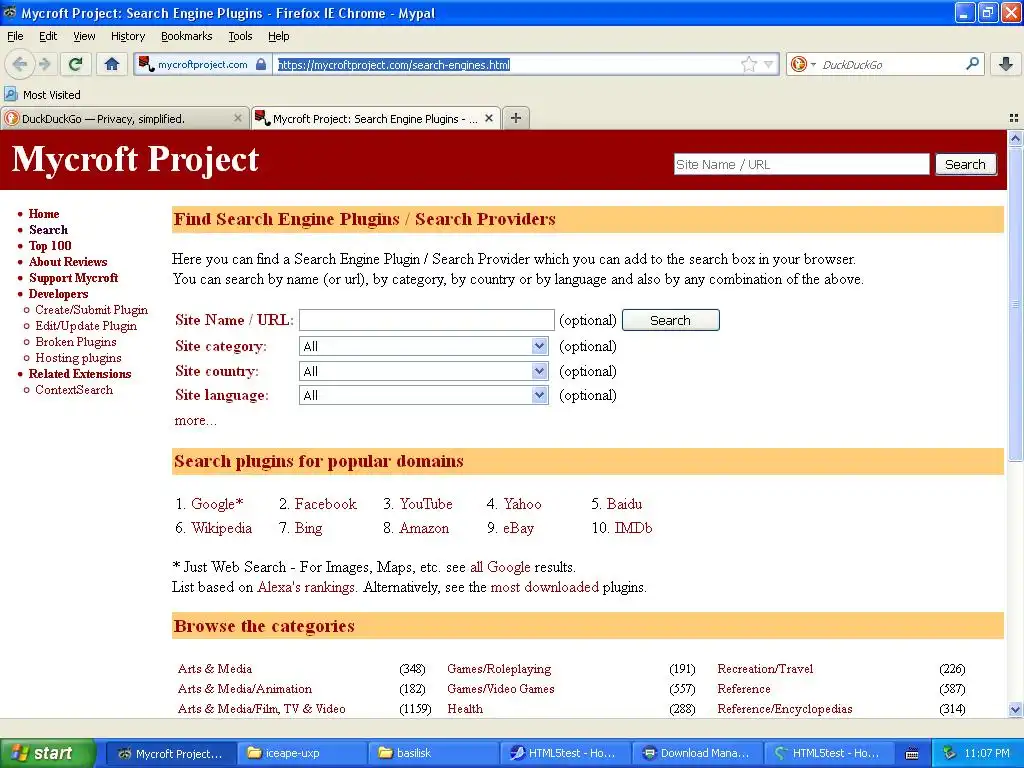Open the Google popular domain link
The image size is (1024, 768).
[217, 504]
